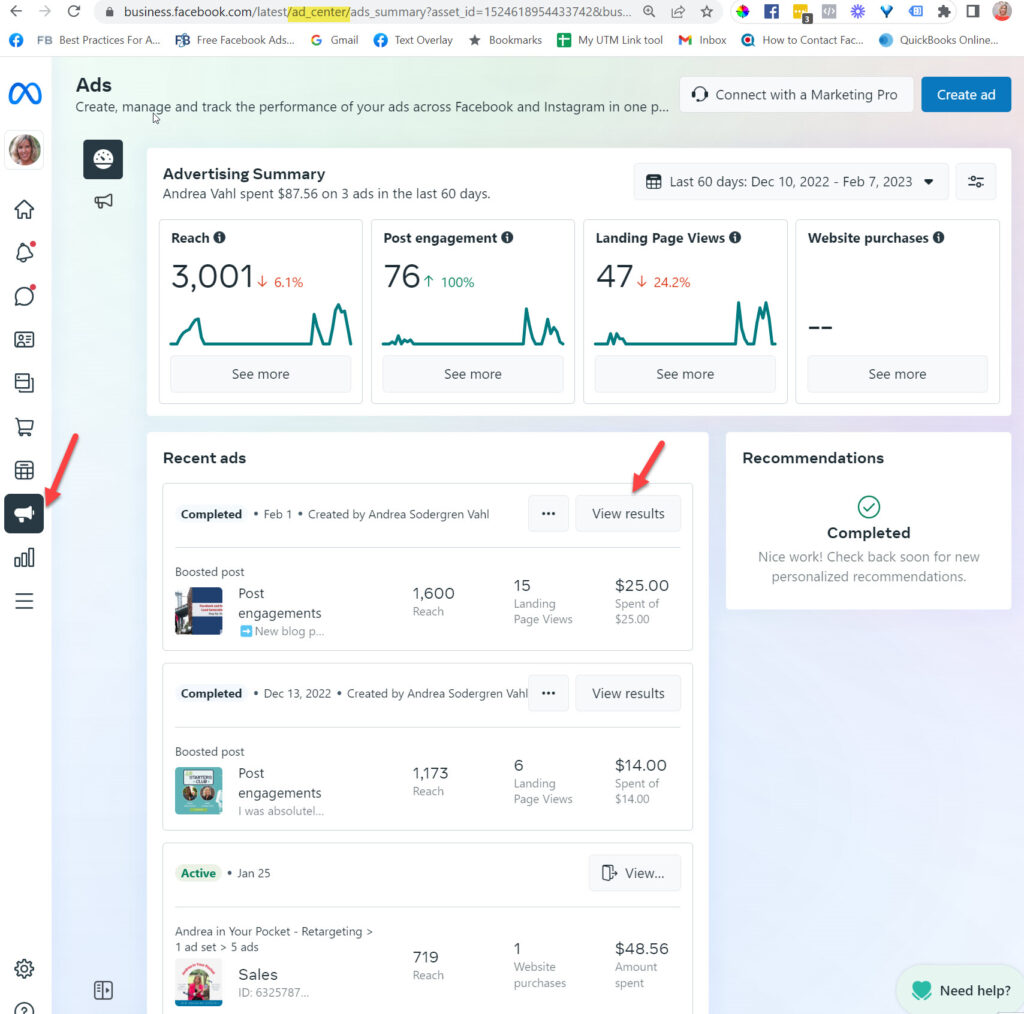Click the Active status label on Jan 25 ad
1024x1014 pixels.
click(198, 873)
